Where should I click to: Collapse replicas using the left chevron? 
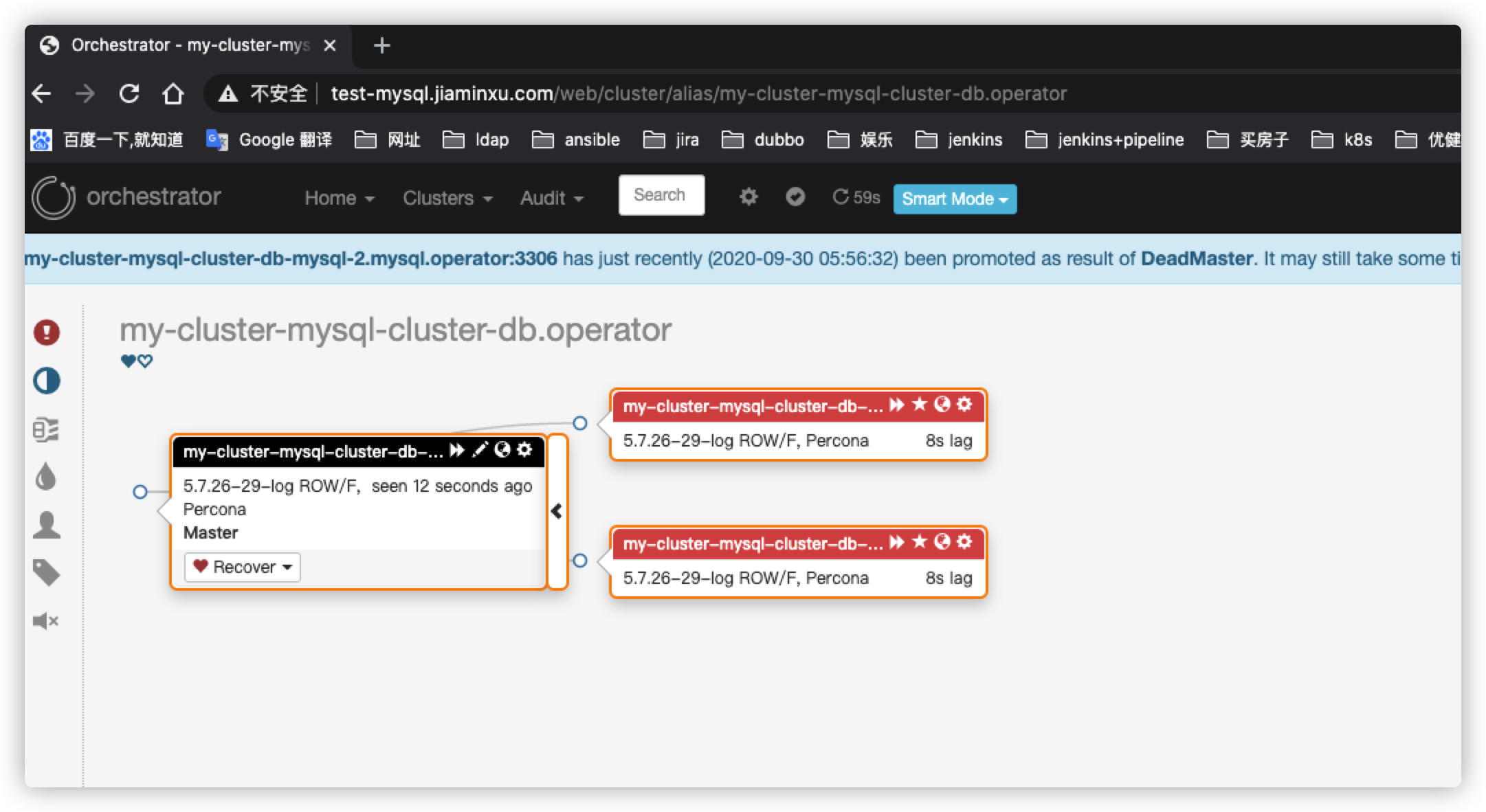coord(557,511)
